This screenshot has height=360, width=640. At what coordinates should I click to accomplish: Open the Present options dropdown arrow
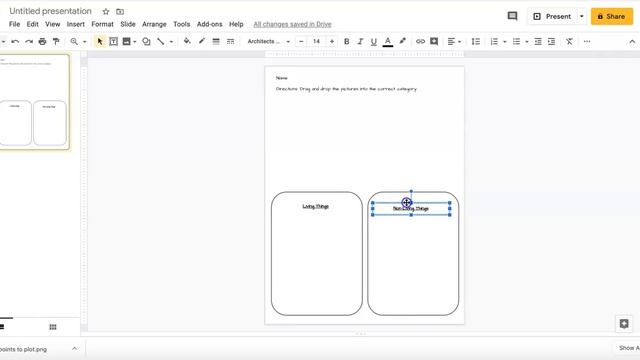(582, 16)
